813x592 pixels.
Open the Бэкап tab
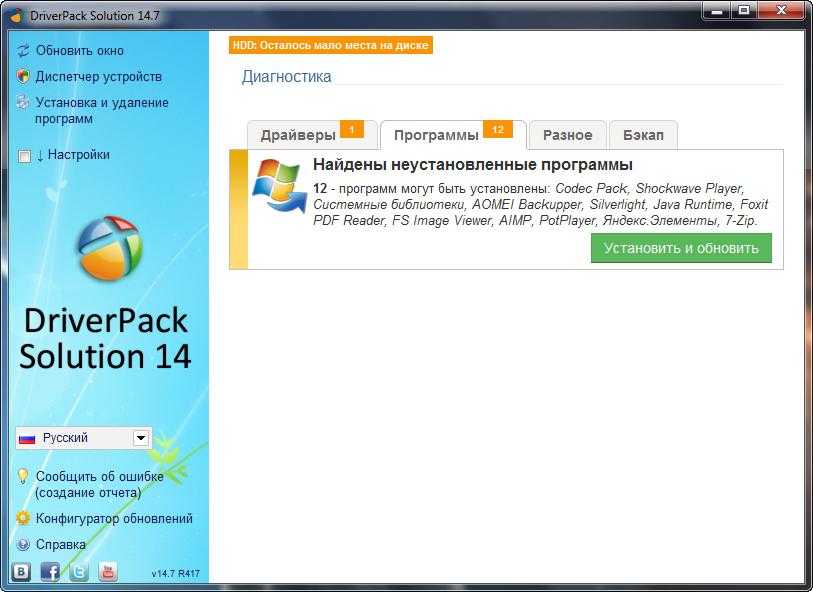643,135
